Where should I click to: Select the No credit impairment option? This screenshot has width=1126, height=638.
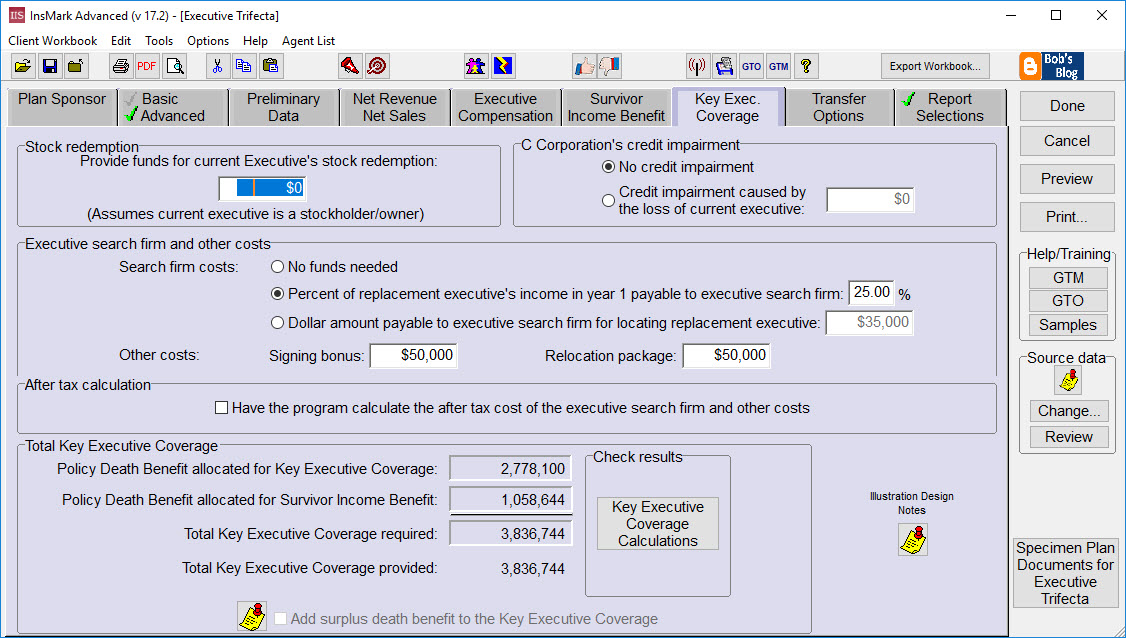608,167
